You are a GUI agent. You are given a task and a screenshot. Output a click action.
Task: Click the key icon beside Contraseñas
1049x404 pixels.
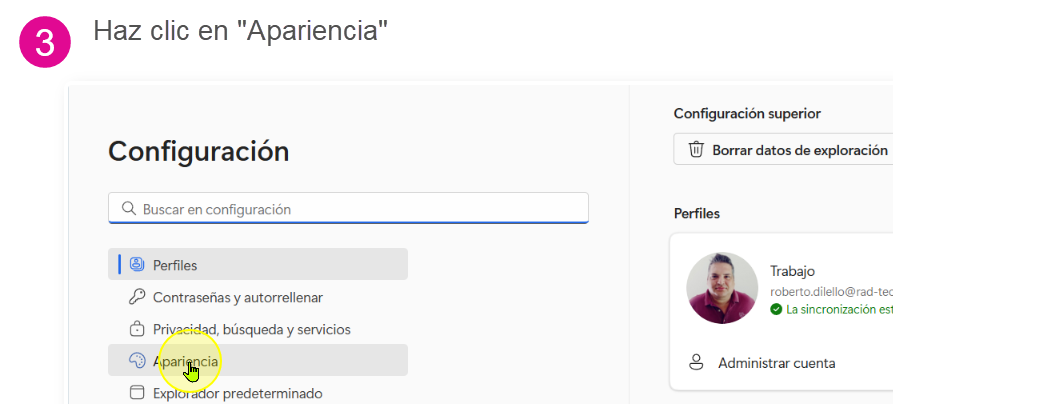[x=137, y=297]
